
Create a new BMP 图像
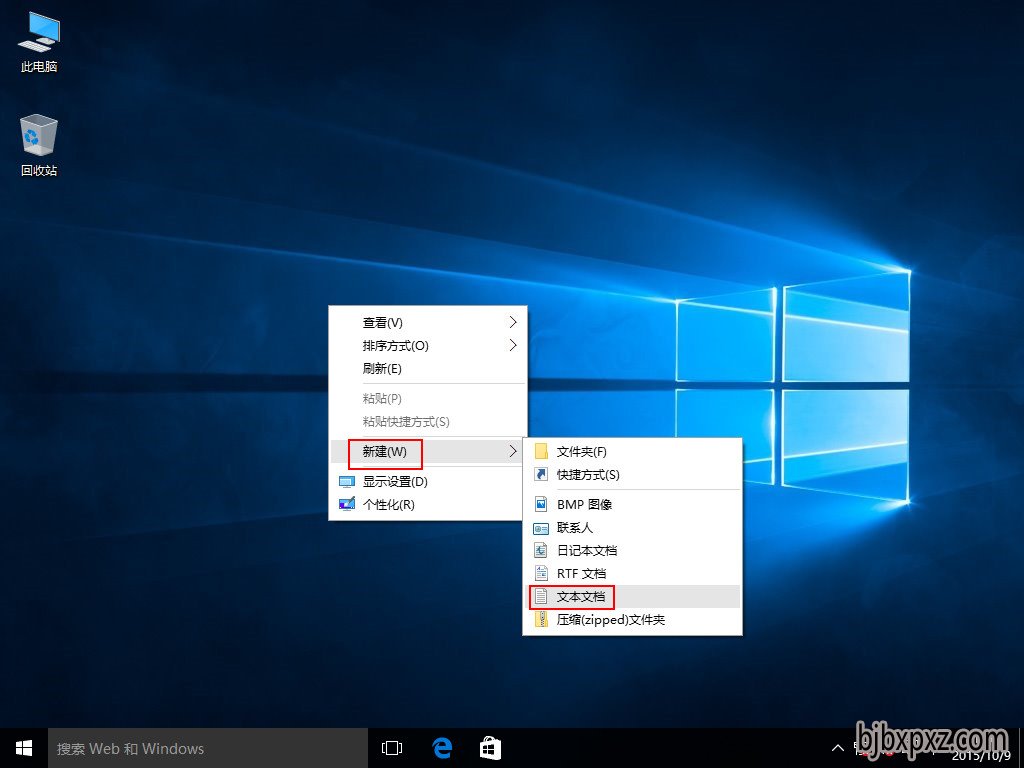coord(633,504)
